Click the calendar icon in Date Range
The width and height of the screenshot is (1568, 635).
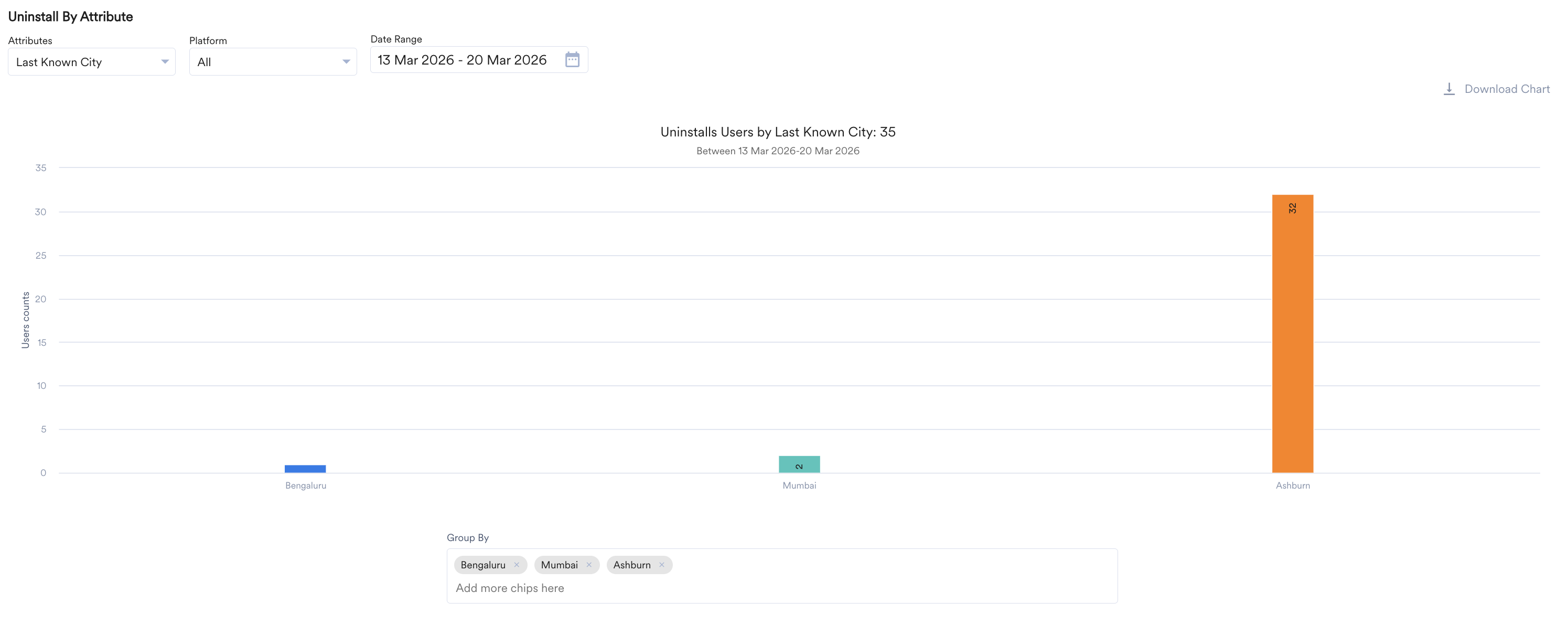pos(572,60)
